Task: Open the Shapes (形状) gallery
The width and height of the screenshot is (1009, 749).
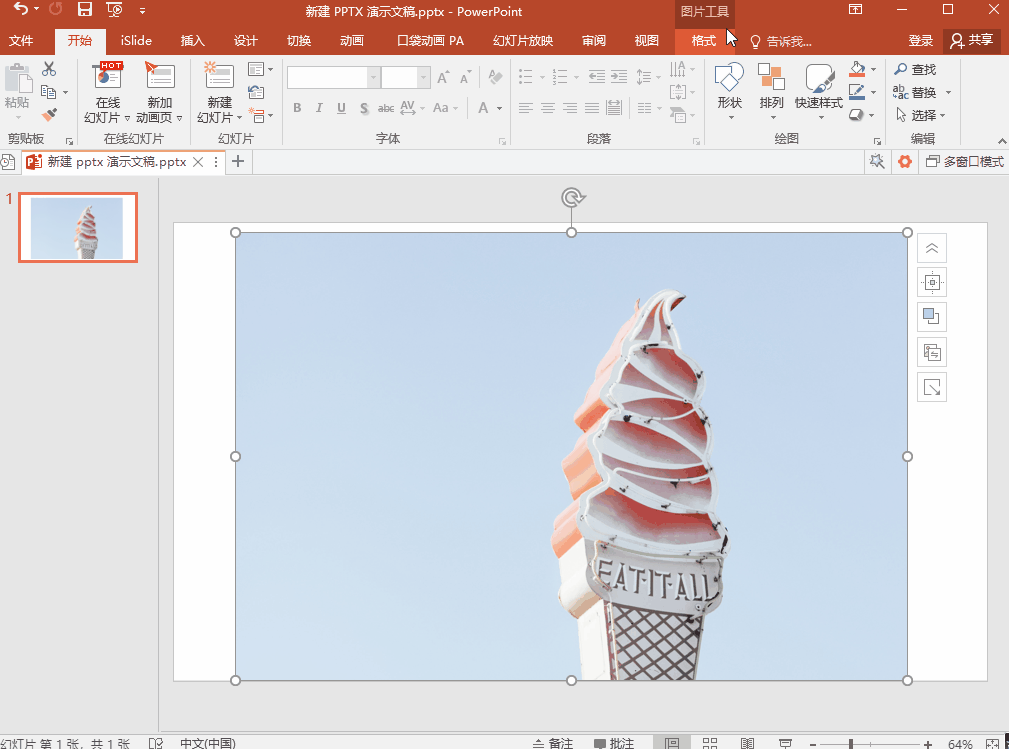Action: point(729,89)
